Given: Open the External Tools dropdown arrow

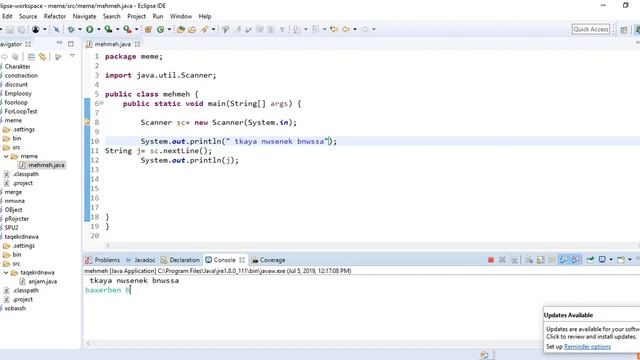Looking at the screenshot, I should [x=136, y=29].
